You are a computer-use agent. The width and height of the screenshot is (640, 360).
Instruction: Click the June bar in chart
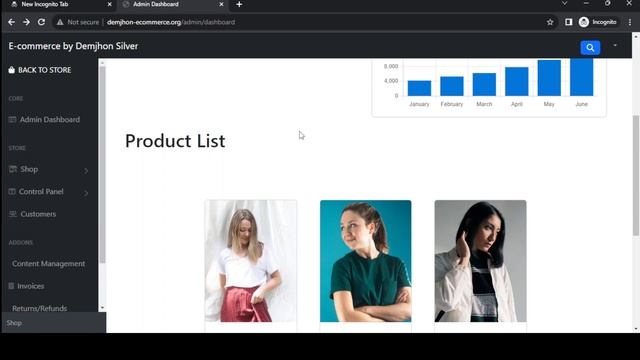[582, 77]
